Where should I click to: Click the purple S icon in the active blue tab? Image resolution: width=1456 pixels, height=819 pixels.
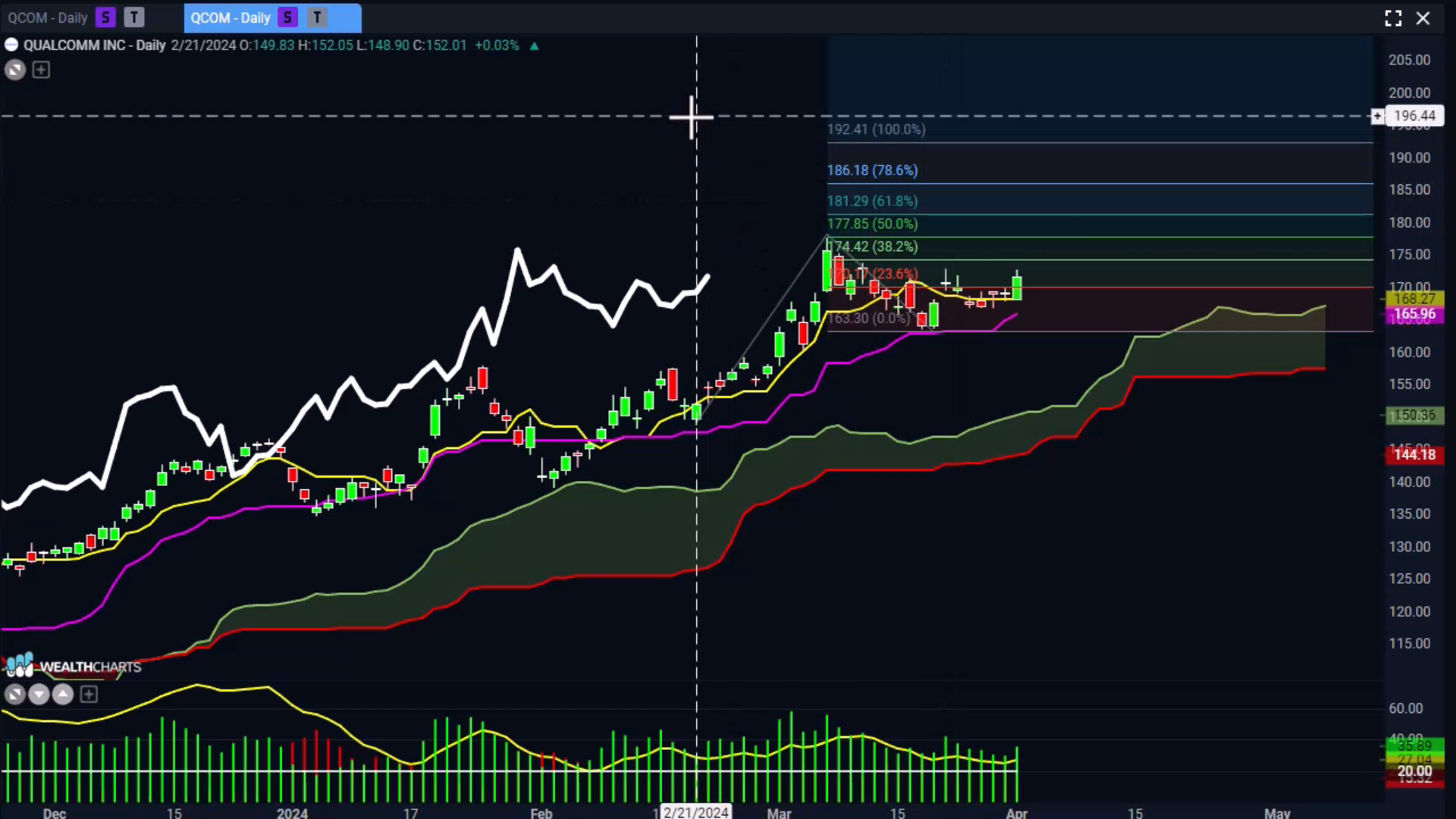287,17
